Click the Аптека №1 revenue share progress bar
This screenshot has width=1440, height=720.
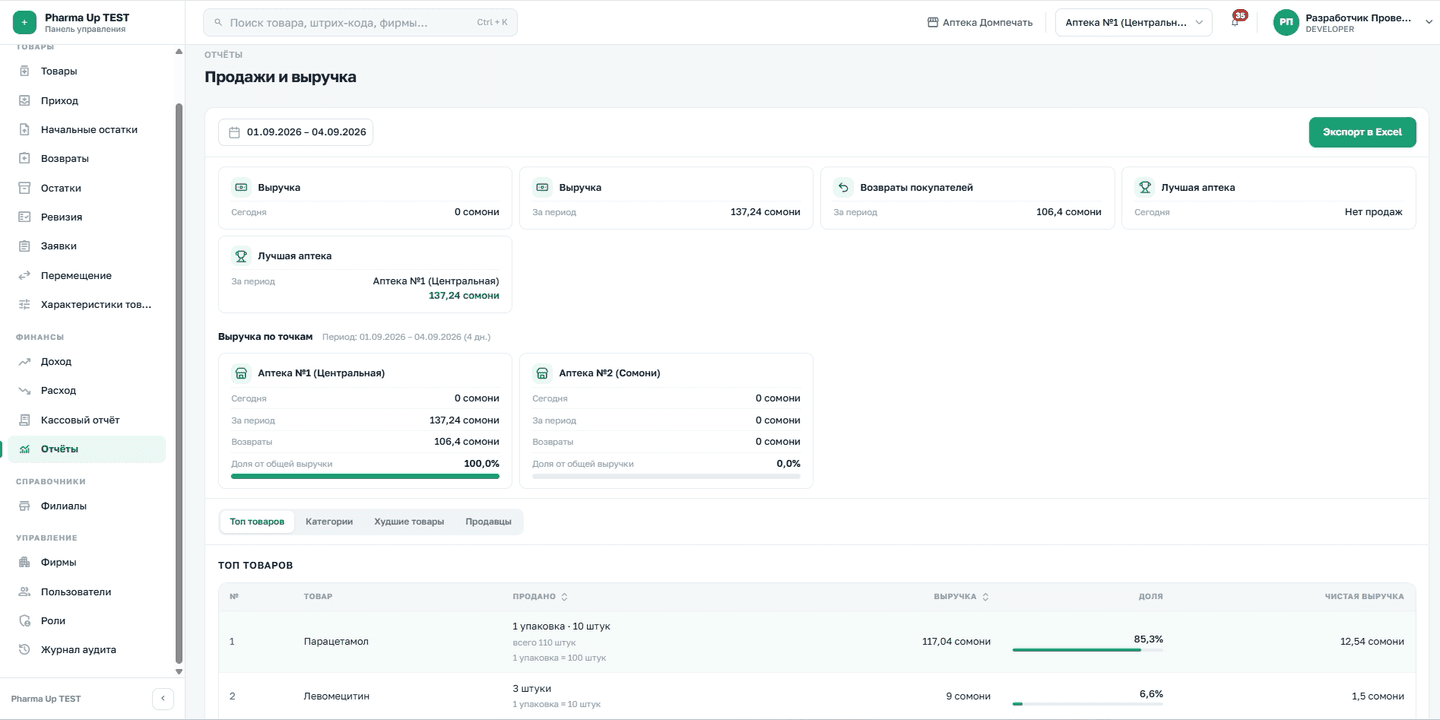pos(365,476)
